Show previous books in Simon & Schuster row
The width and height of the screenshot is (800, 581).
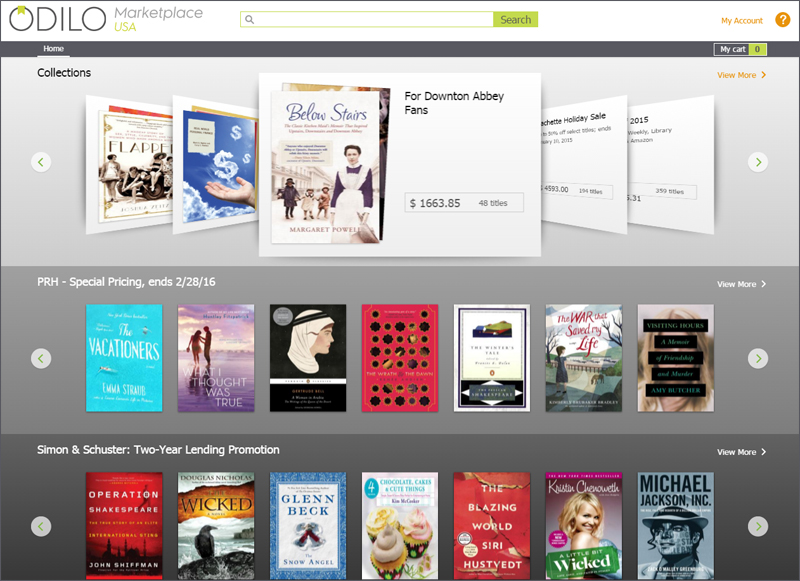(x=41, y=526)
